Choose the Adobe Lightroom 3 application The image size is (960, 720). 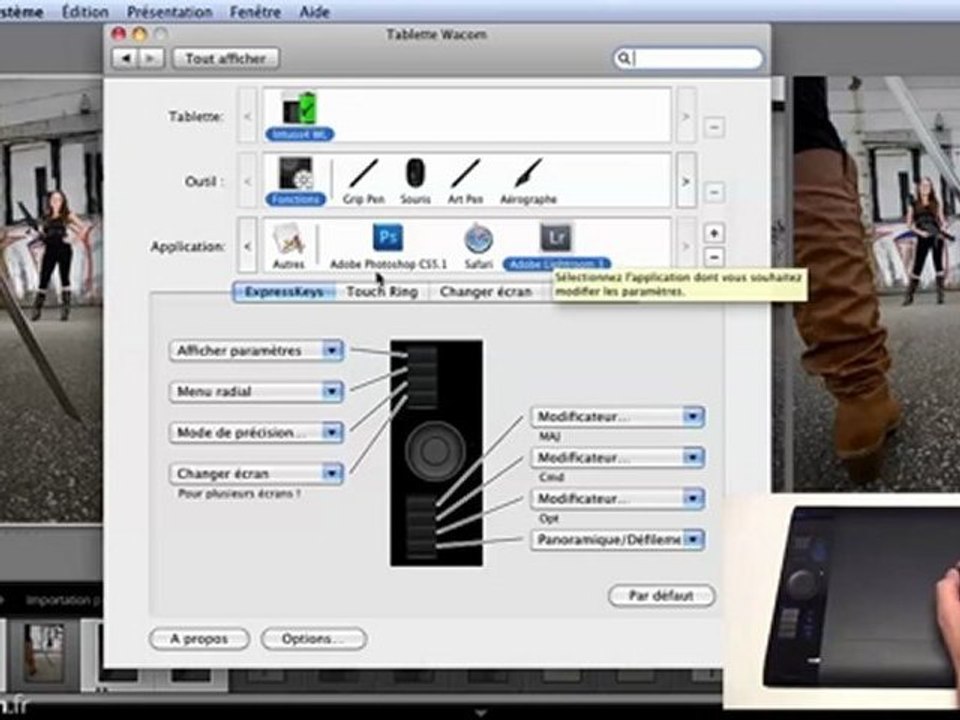556,246
